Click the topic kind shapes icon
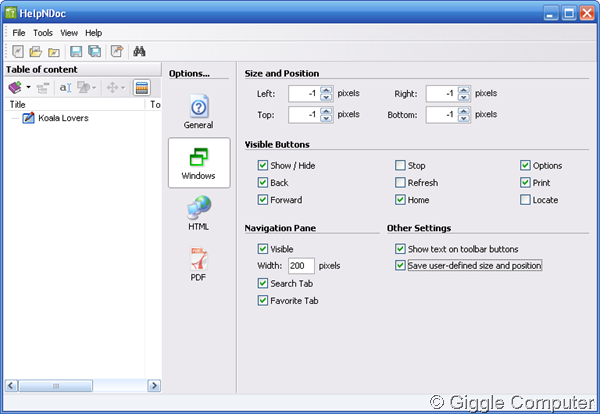600x414 pixels. point(83,88)
